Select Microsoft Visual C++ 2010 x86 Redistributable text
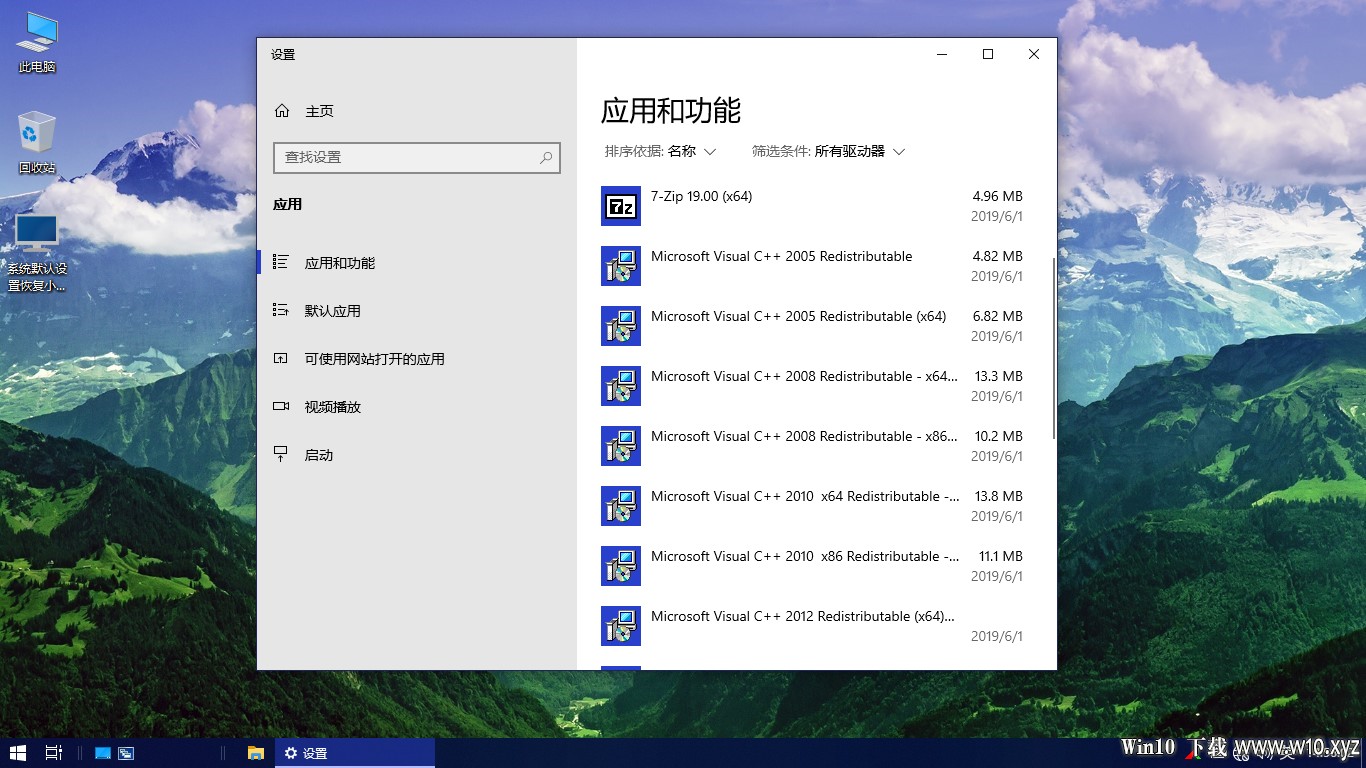The height and width of the screenshot is (768, 1366). [805, 556]
